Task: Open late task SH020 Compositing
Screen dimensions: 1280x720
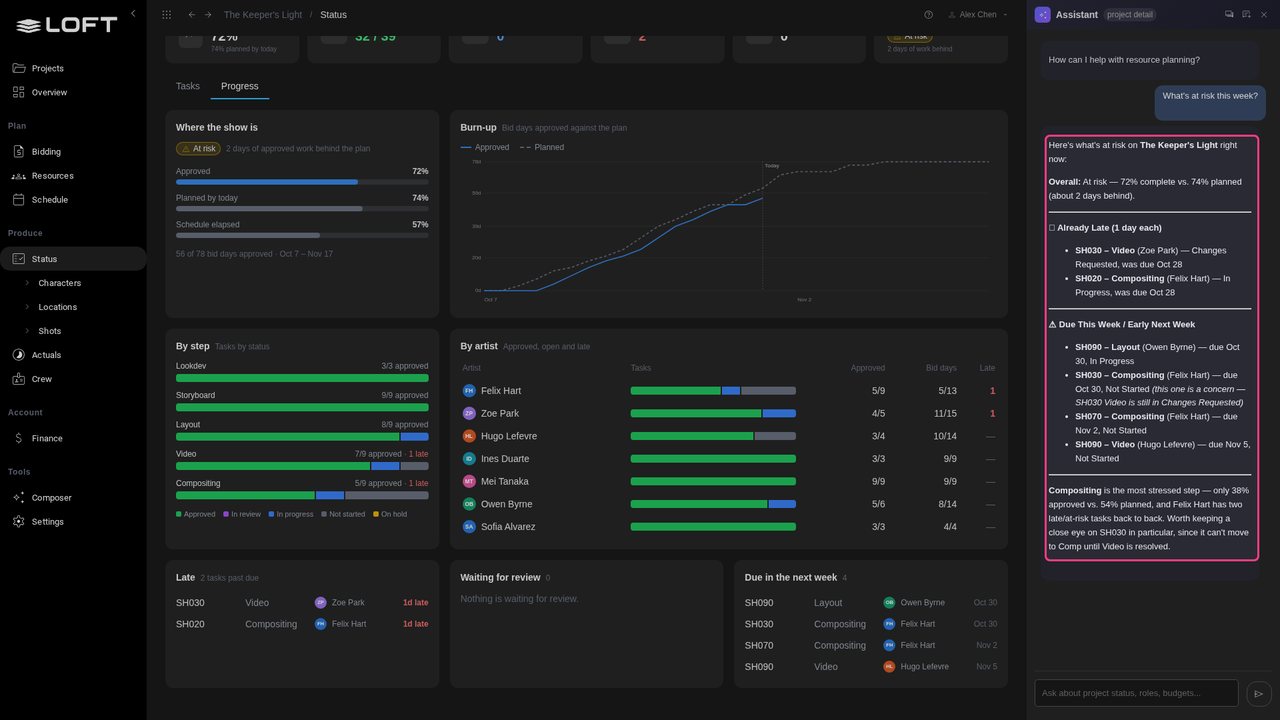Action: pyautogui.click(x=302, y=624)
